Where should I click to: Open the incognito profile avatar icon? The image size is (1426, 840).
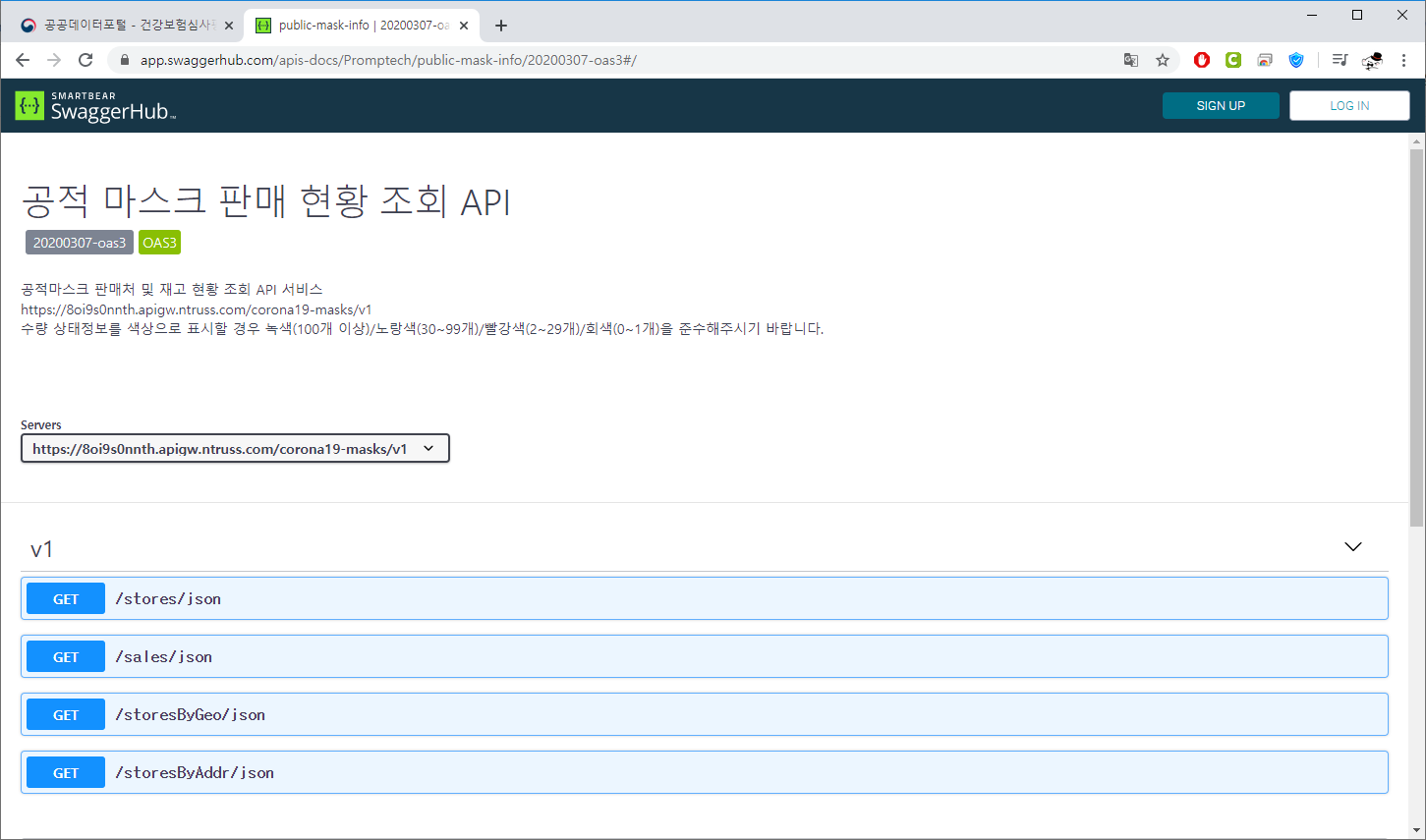click(x=1372, y=60)
